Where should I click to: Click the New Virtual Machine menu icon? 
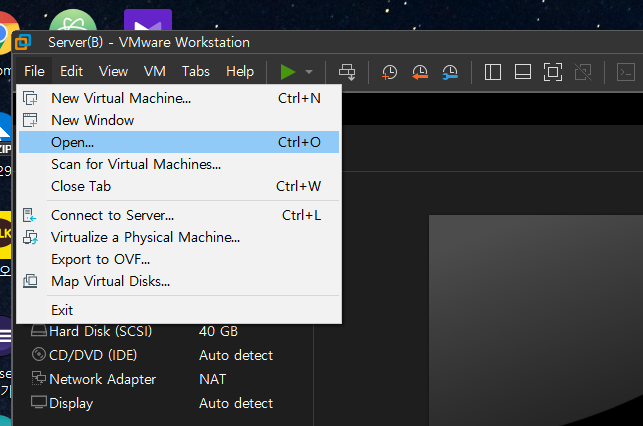[30, 98]
